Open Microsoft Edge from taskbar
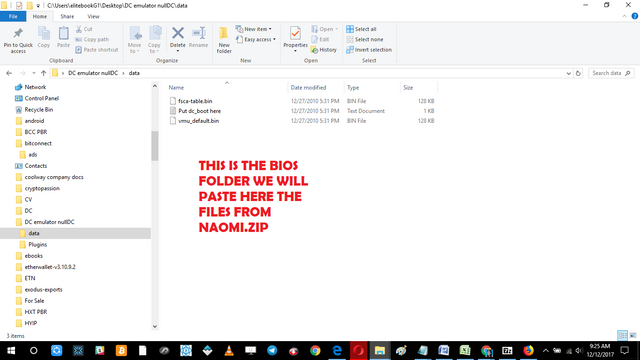This screenshot has height=360, width=640. tap(337, 351)
